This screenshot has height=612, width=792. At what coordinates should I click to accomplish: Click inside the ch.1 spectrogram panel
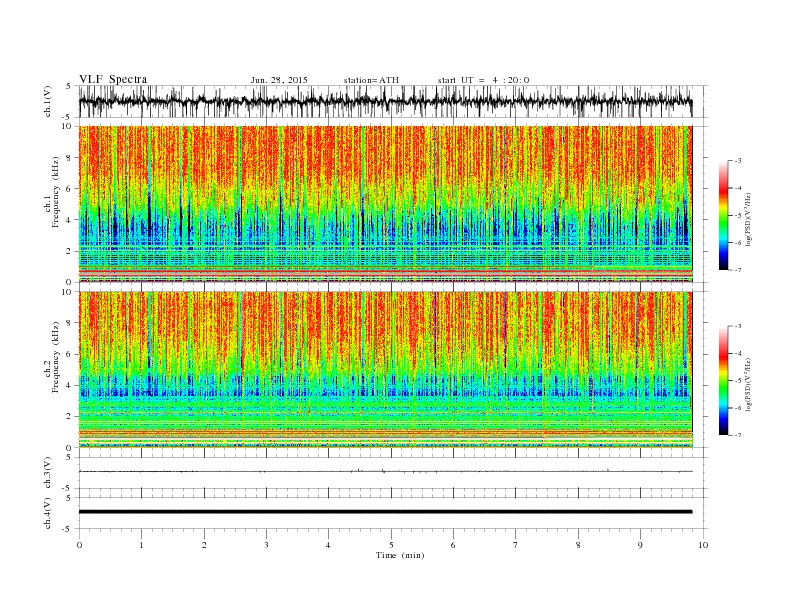click(385, 204)
